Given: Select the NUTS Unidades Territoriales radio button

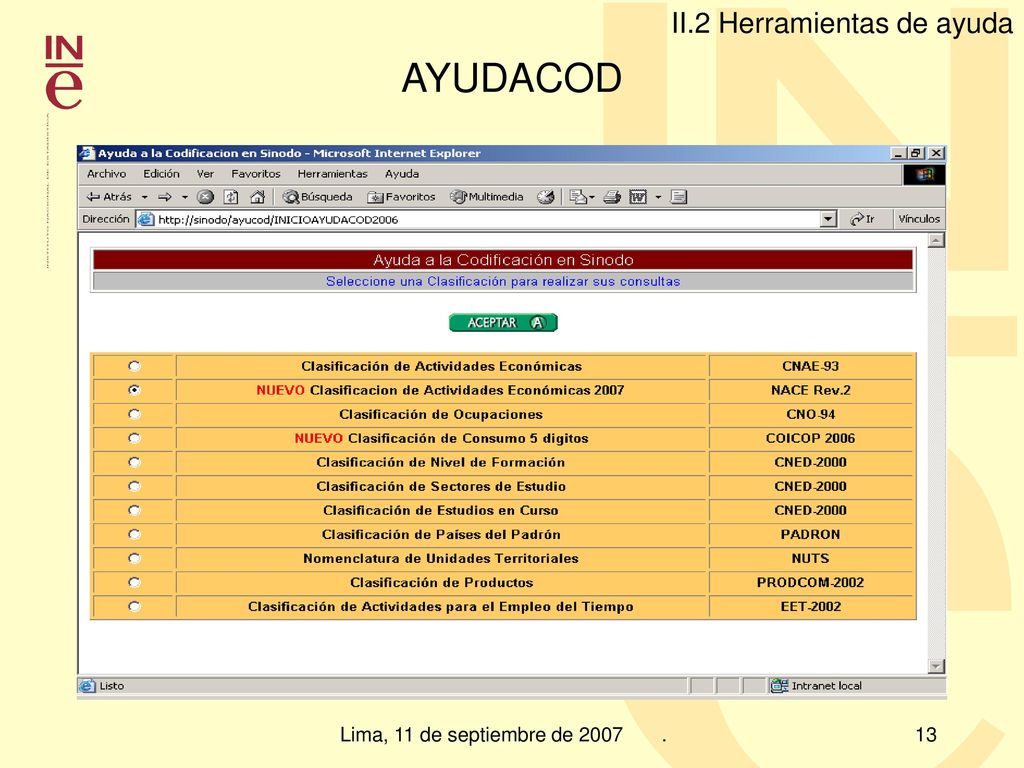Looking at the screenshot, I should pos(135,558).
